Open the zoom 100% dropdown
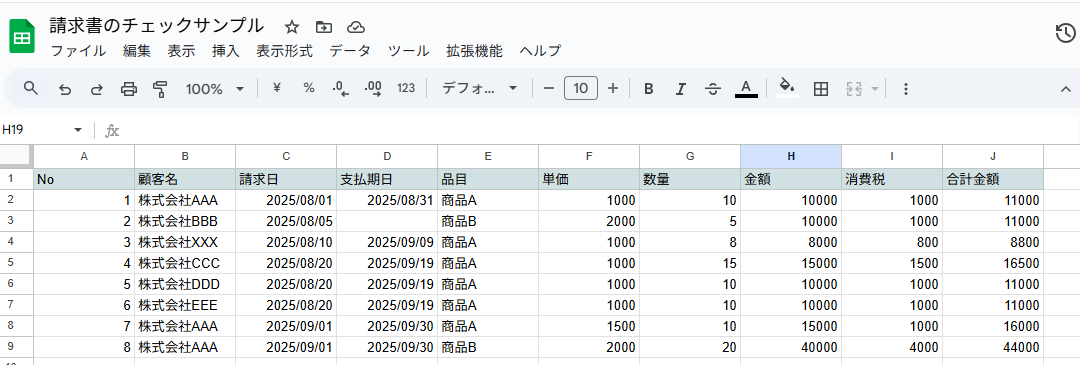The width and height of the screenshot is (1080, 365). (215, 89)
